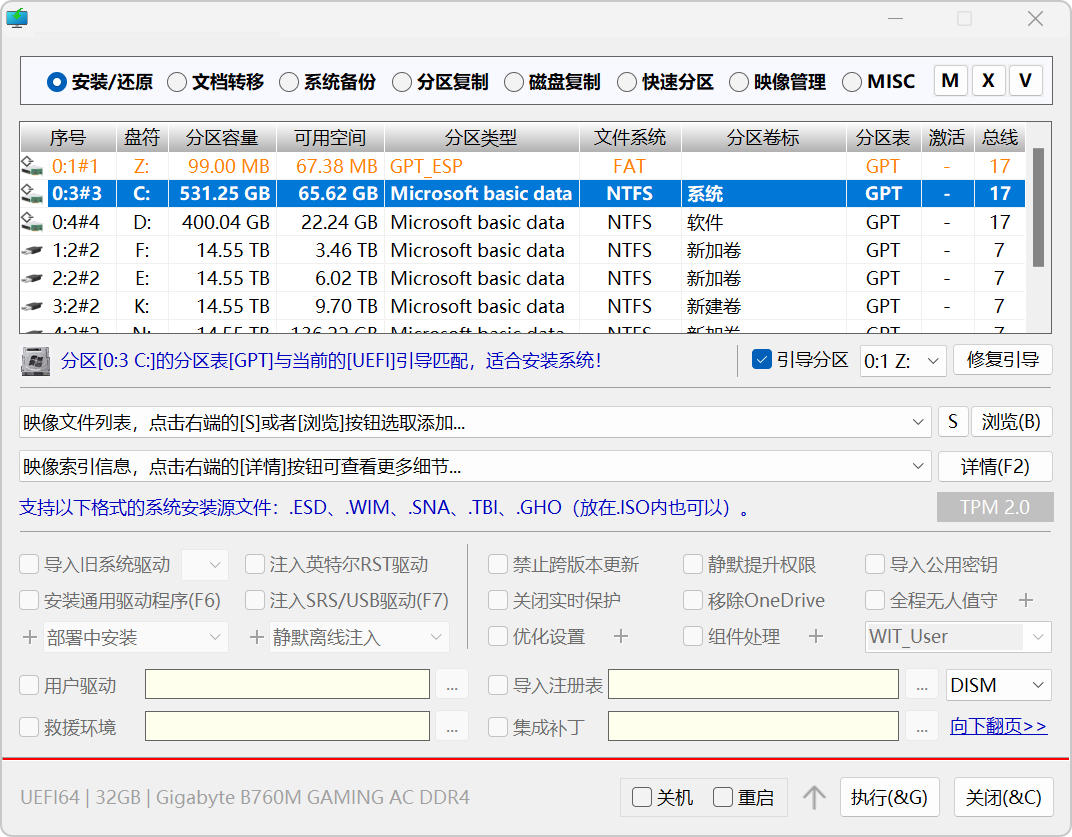Click the M button at top right
This screenshot has width=1072, height=837.
[x=950, y=81]
